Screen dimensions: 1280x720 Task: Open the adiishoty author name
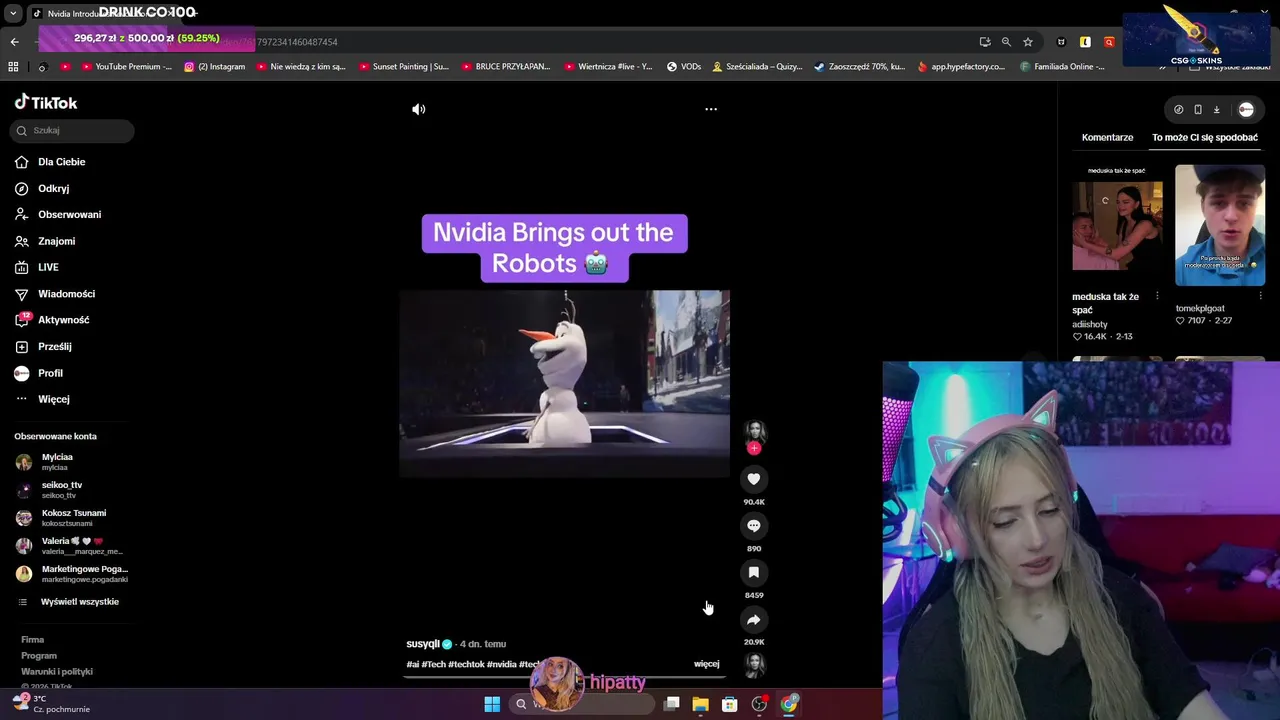pos(1090,324)
